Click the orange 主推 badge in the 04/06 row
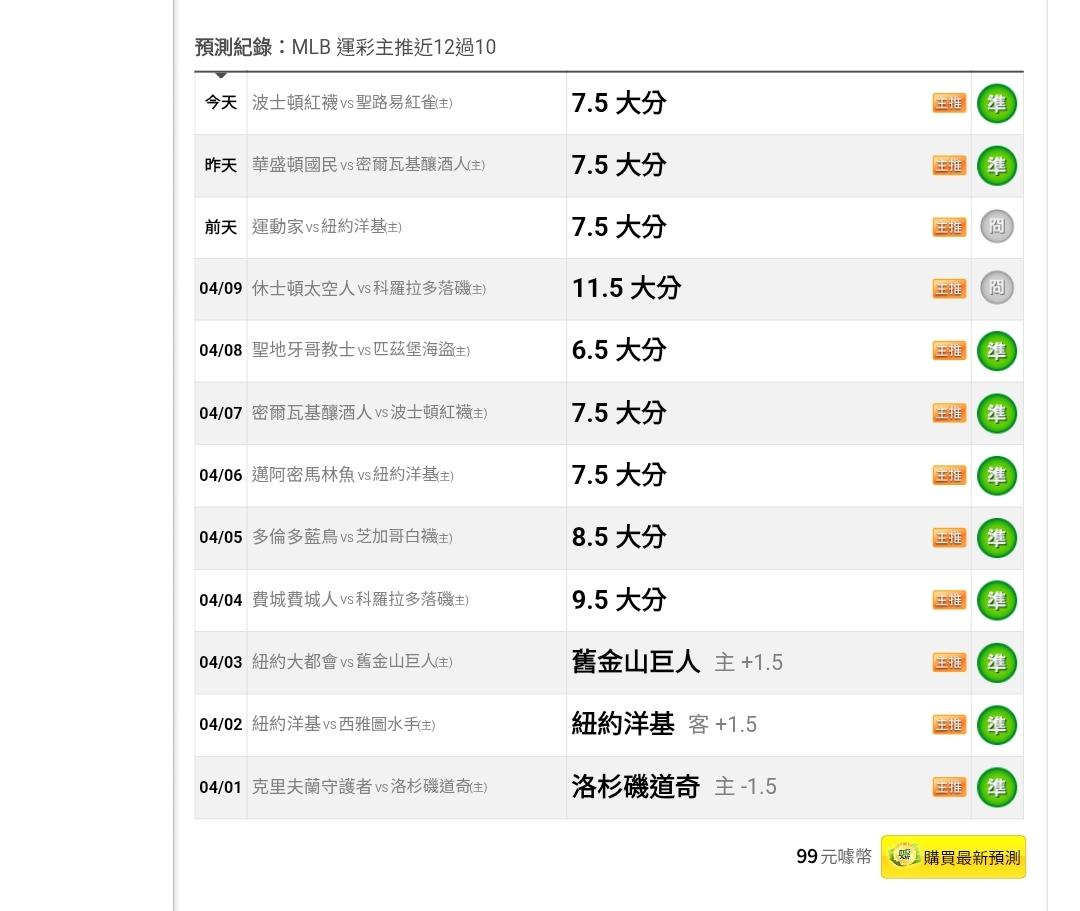The image size is (1080, 911). click(x=949, y=475)
